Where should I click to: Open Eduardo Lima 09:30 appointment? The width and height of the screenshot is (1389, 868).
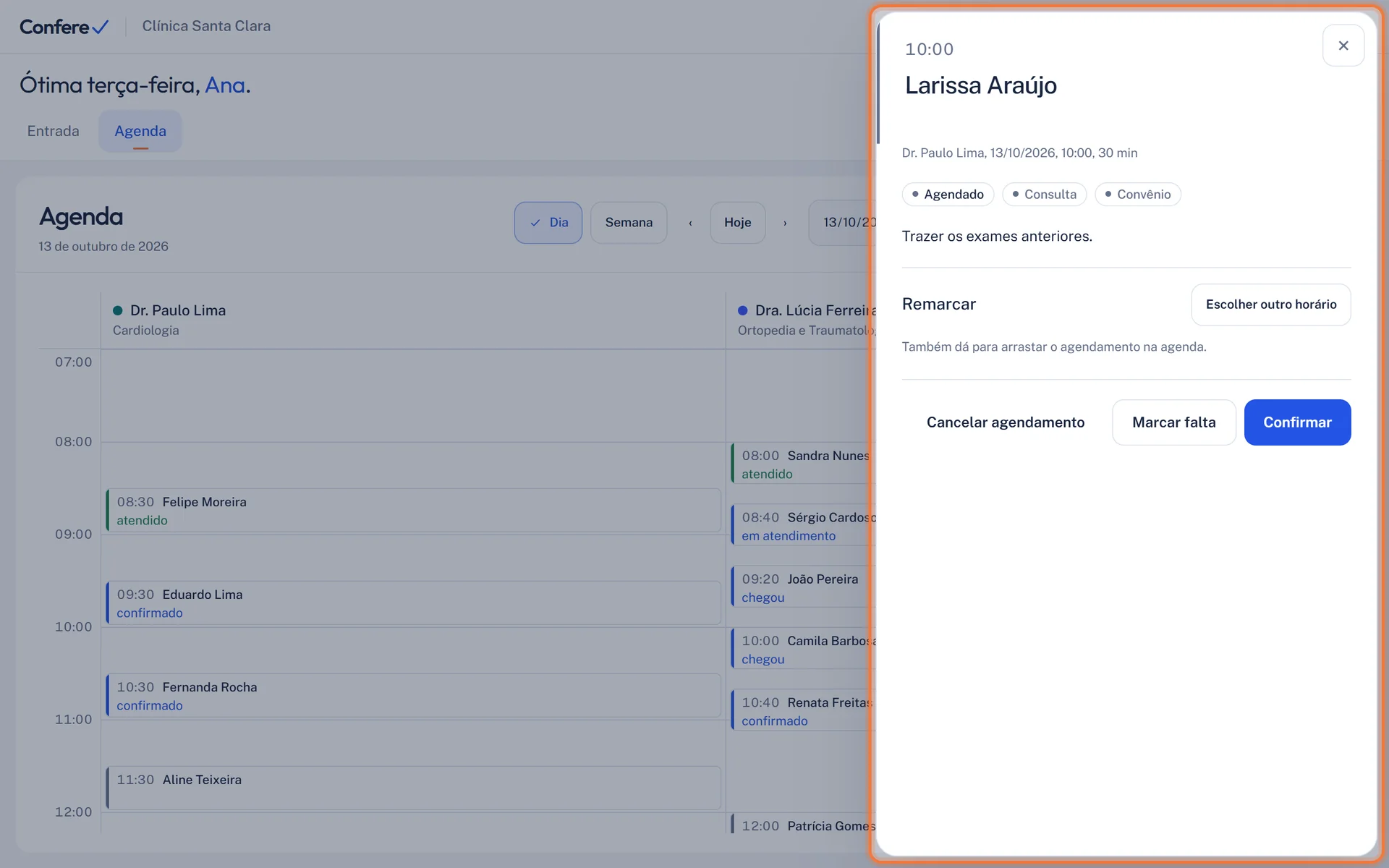414,603
